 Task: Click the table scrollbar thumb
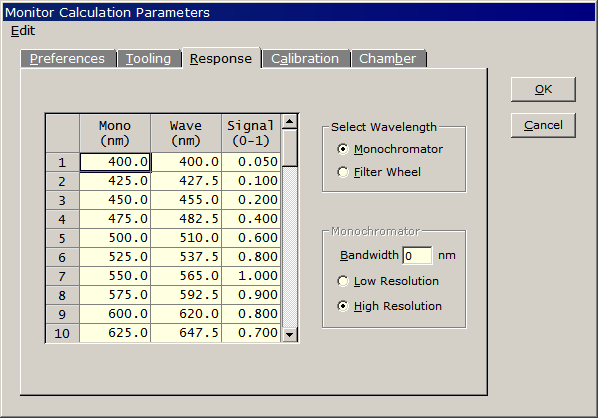tap(290, 148)
